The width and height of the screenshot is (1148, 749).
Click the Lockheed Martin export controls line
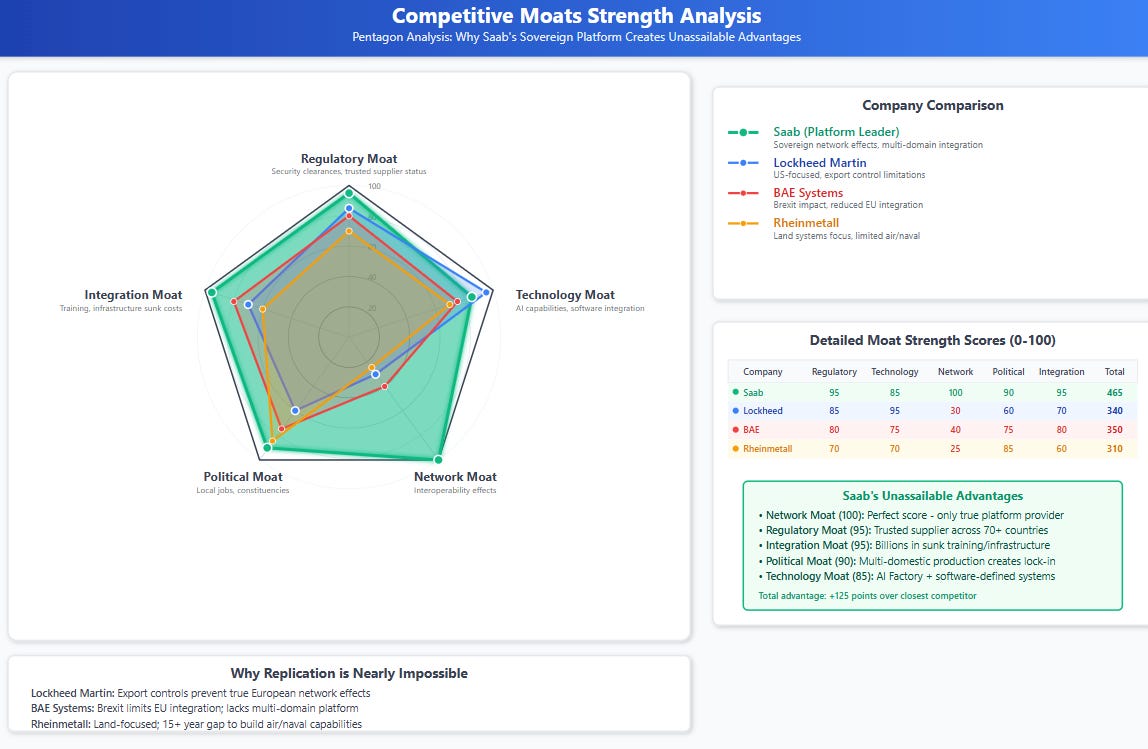pyautogui.click(x=201, y=693)
